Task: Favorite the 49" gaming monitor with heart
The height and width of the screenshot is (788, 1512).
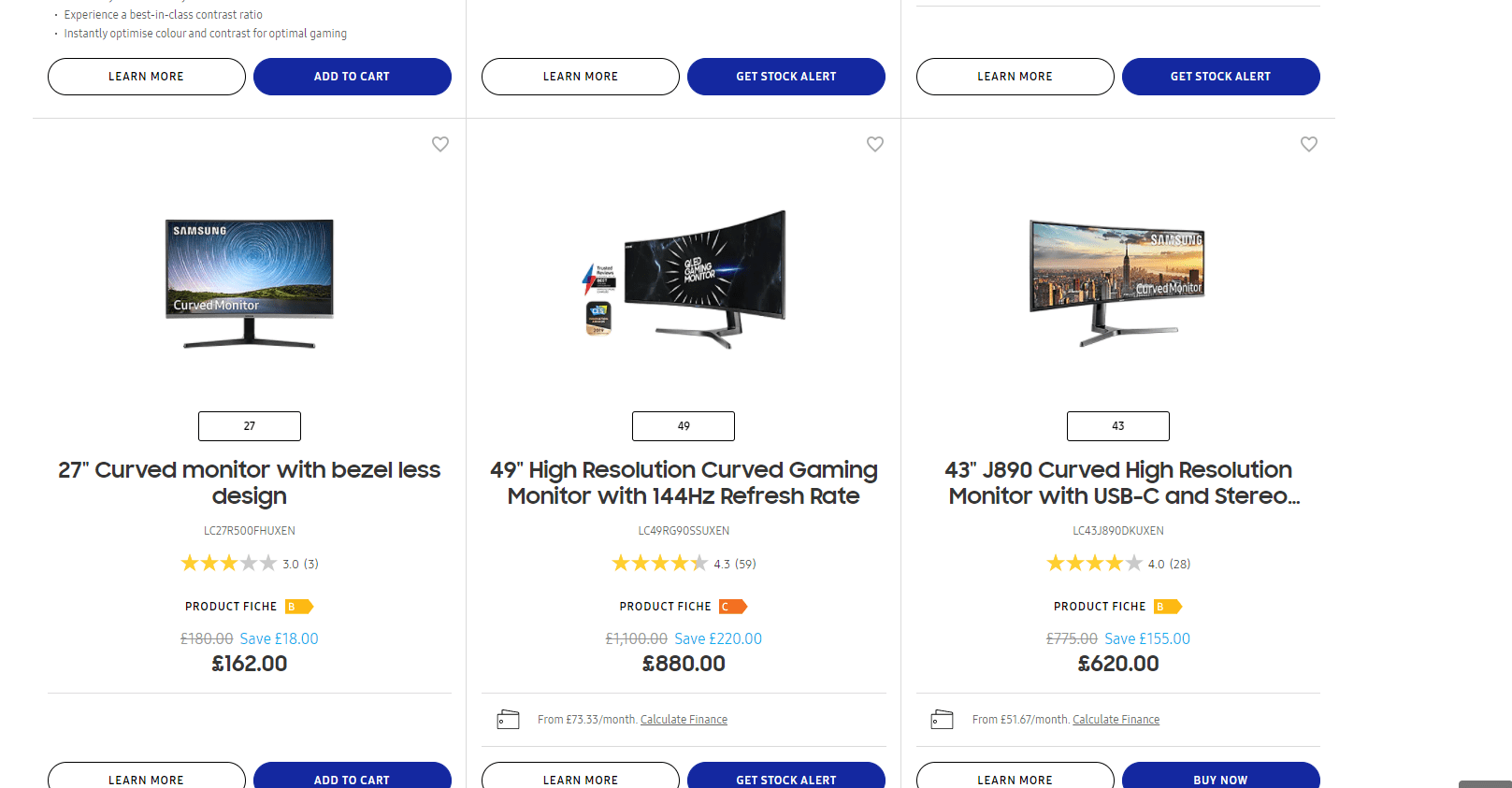Action: pyautogui.click(x=875, y=144)
